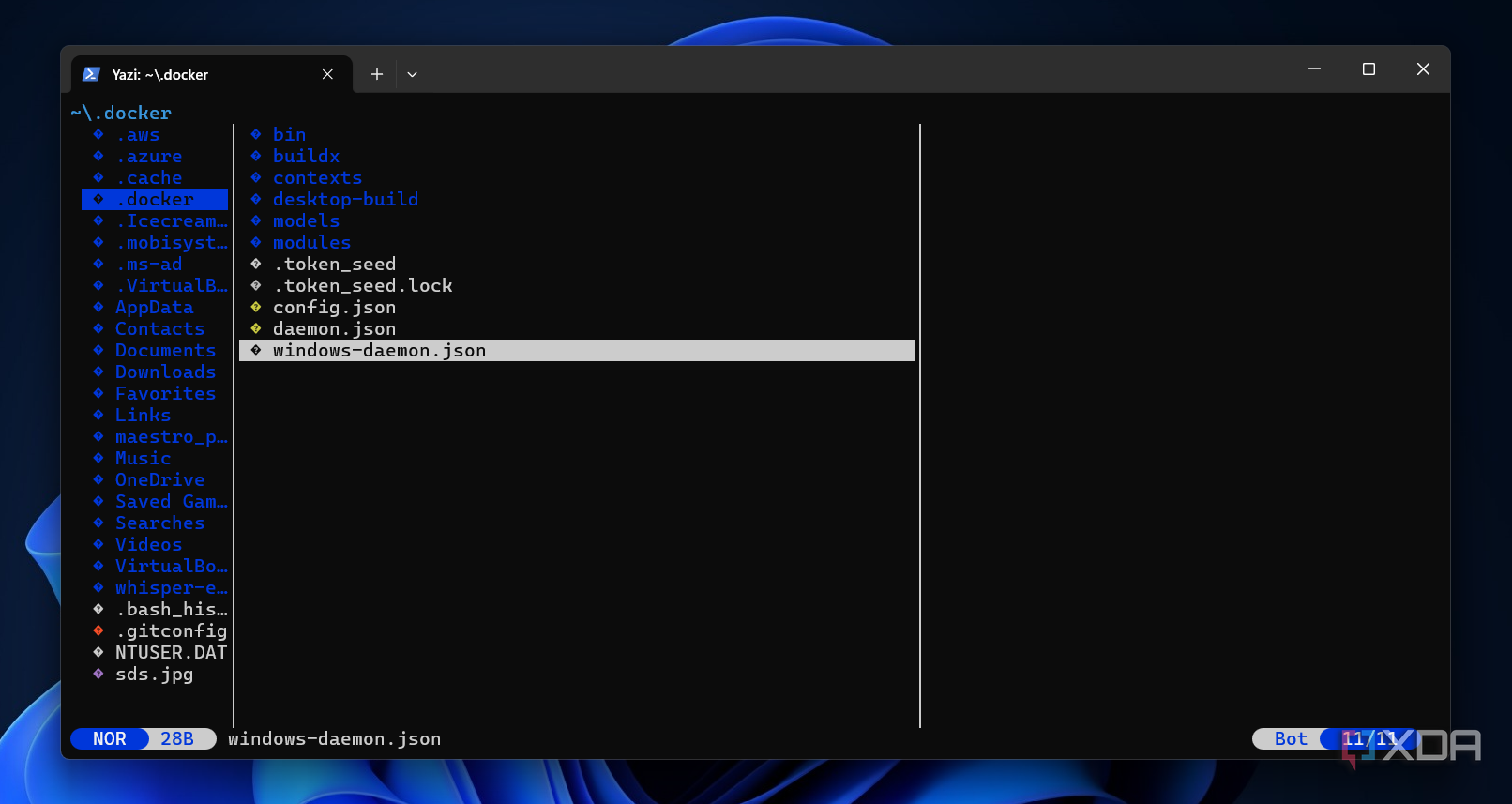Select the Links folder
Image resolution: width=1512 pixels, height=804 pixels.
(x=144, y=416)
